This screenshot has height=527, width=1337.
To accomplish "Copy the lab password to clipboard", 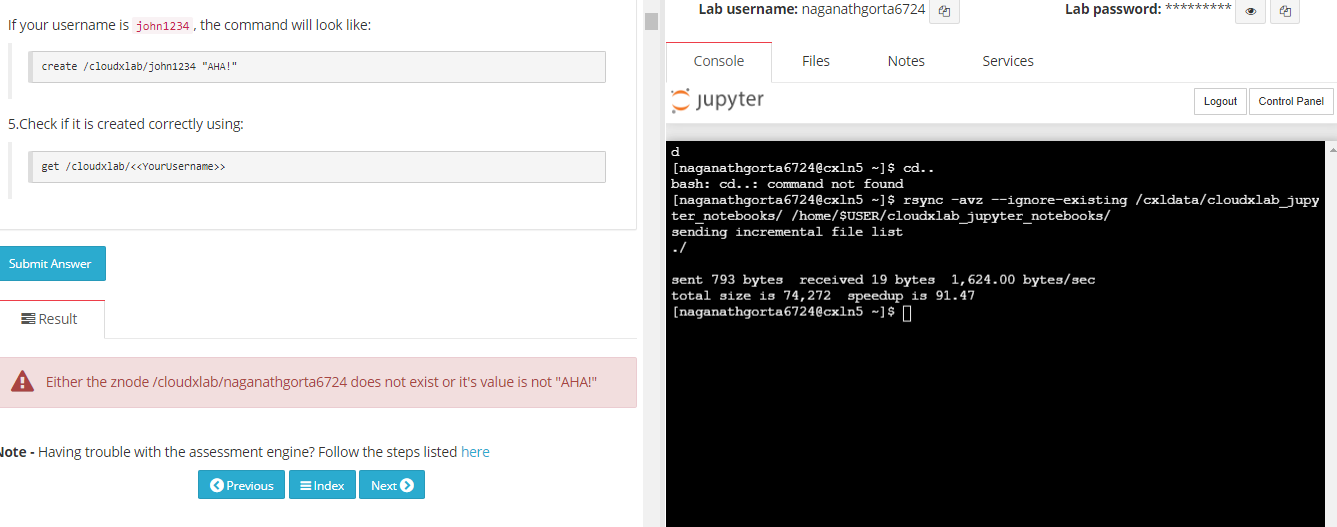I will pyautogui.click(x=1286, y=12).
